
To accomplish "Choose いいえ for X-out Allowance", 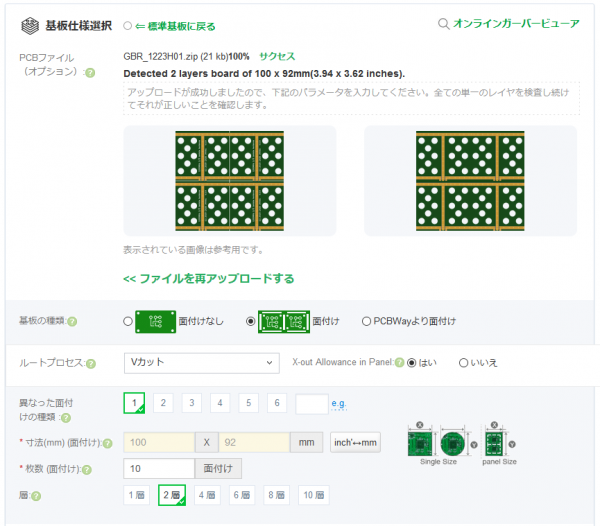I will [x=463, y=362].
